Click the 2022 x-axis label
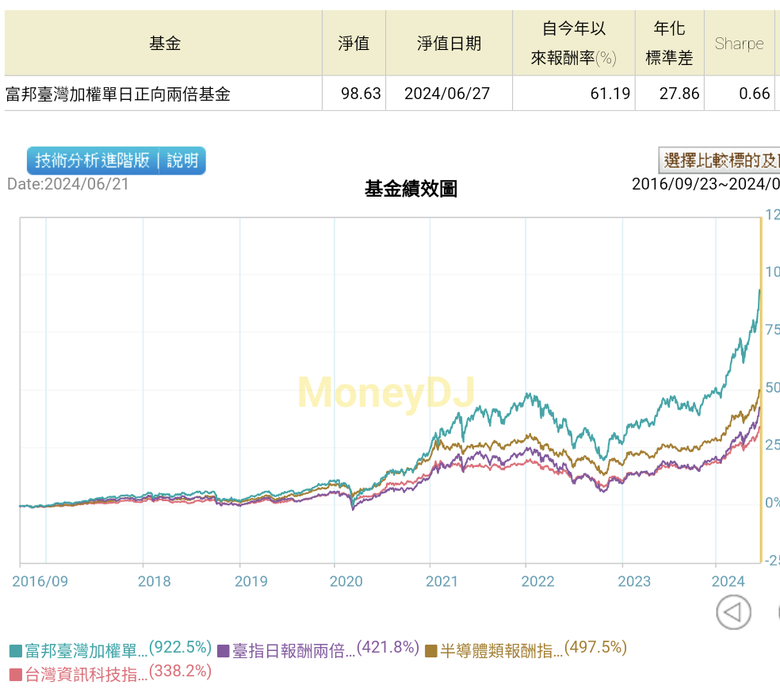 (x=538, y=581)
